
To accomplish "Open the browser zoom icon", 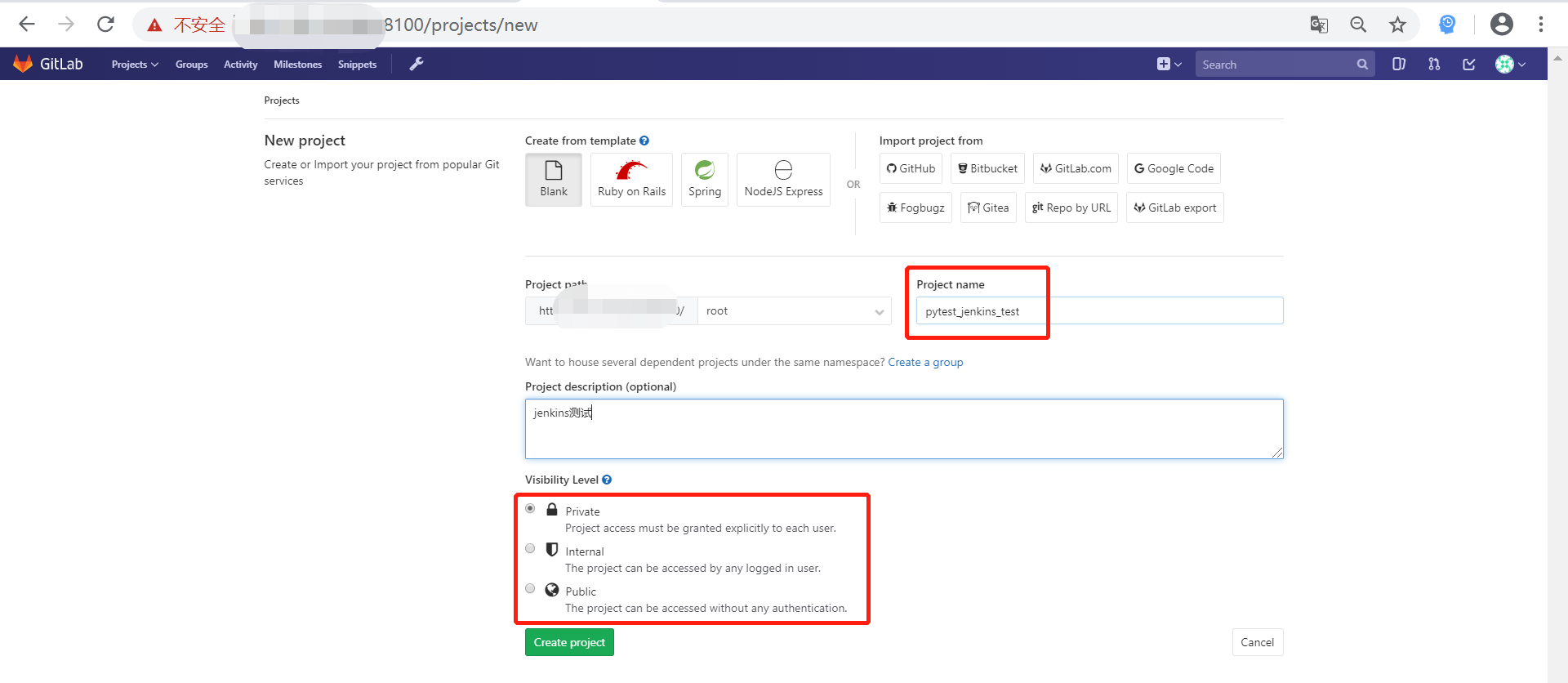I will click(x=1358, y=25).
